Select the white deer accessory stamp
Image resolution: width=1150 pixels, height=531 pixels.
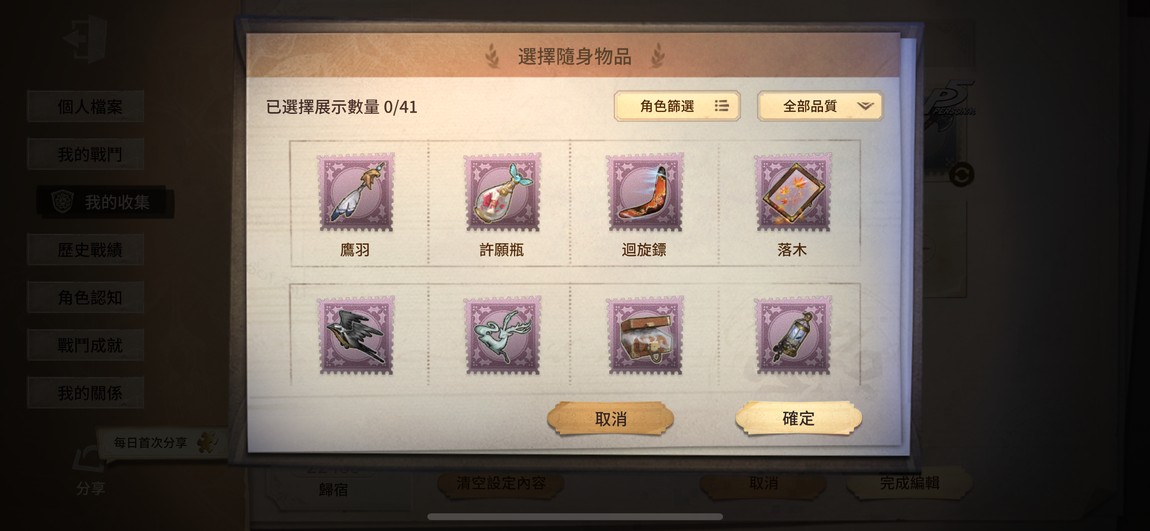point(502,335)
